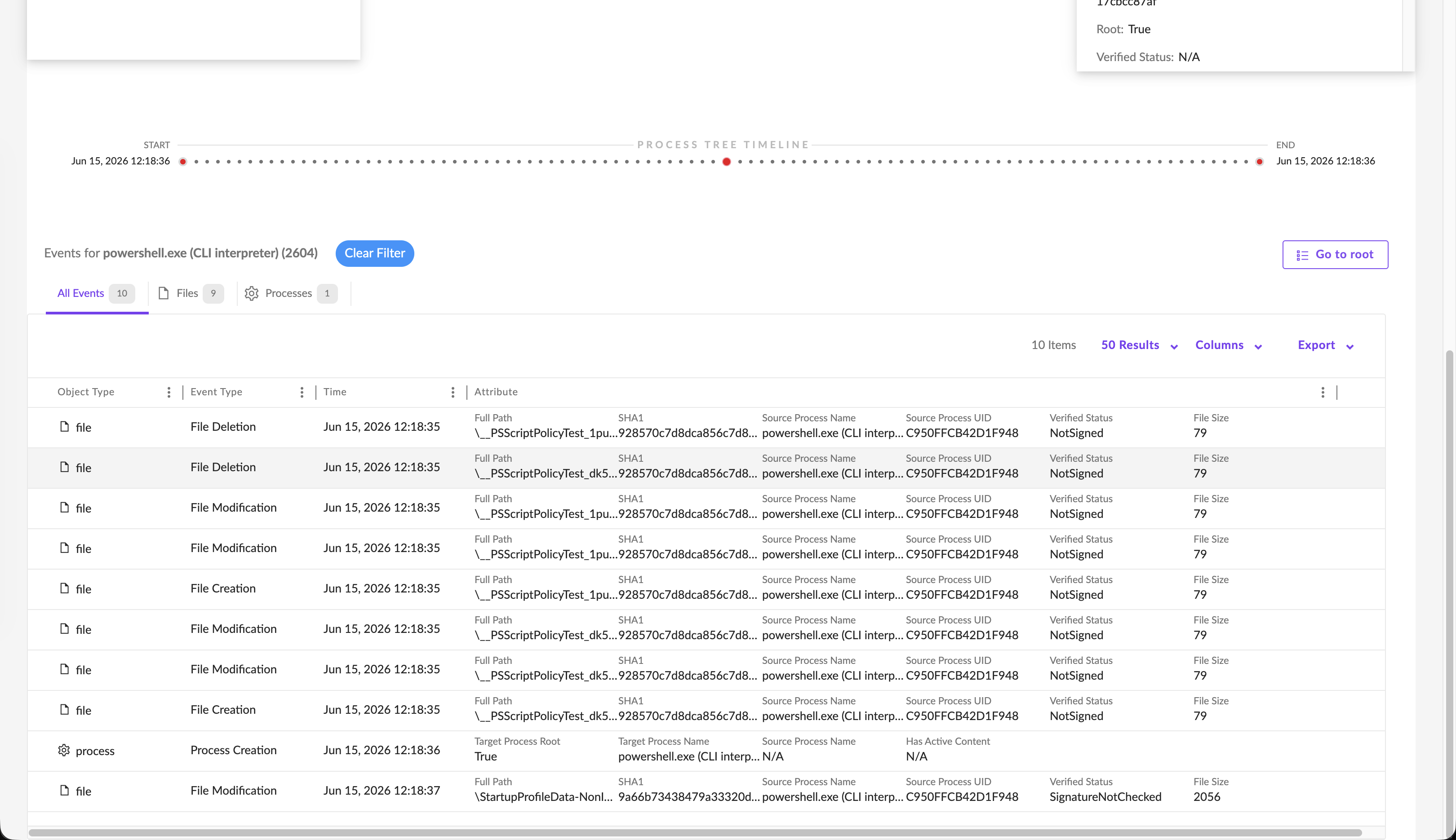Click the Clear Filter button
The image size is (1456, 840).
(374, 253)
